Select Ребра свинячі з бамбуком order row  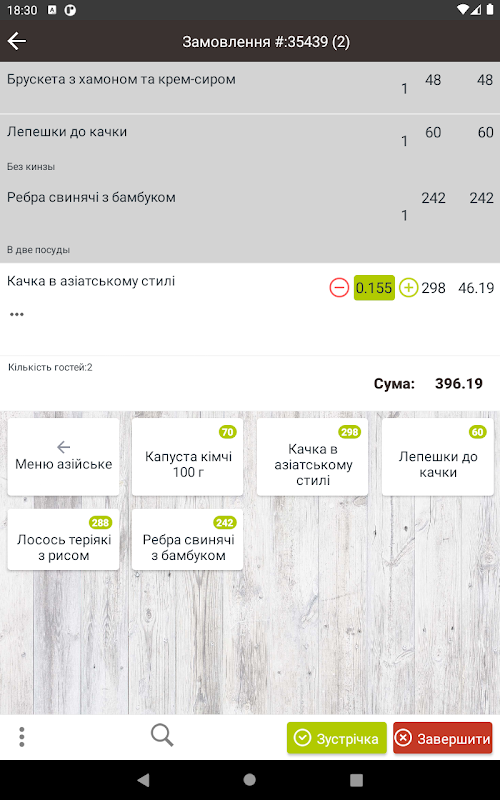pyautogui.click(x=250, y=222)
